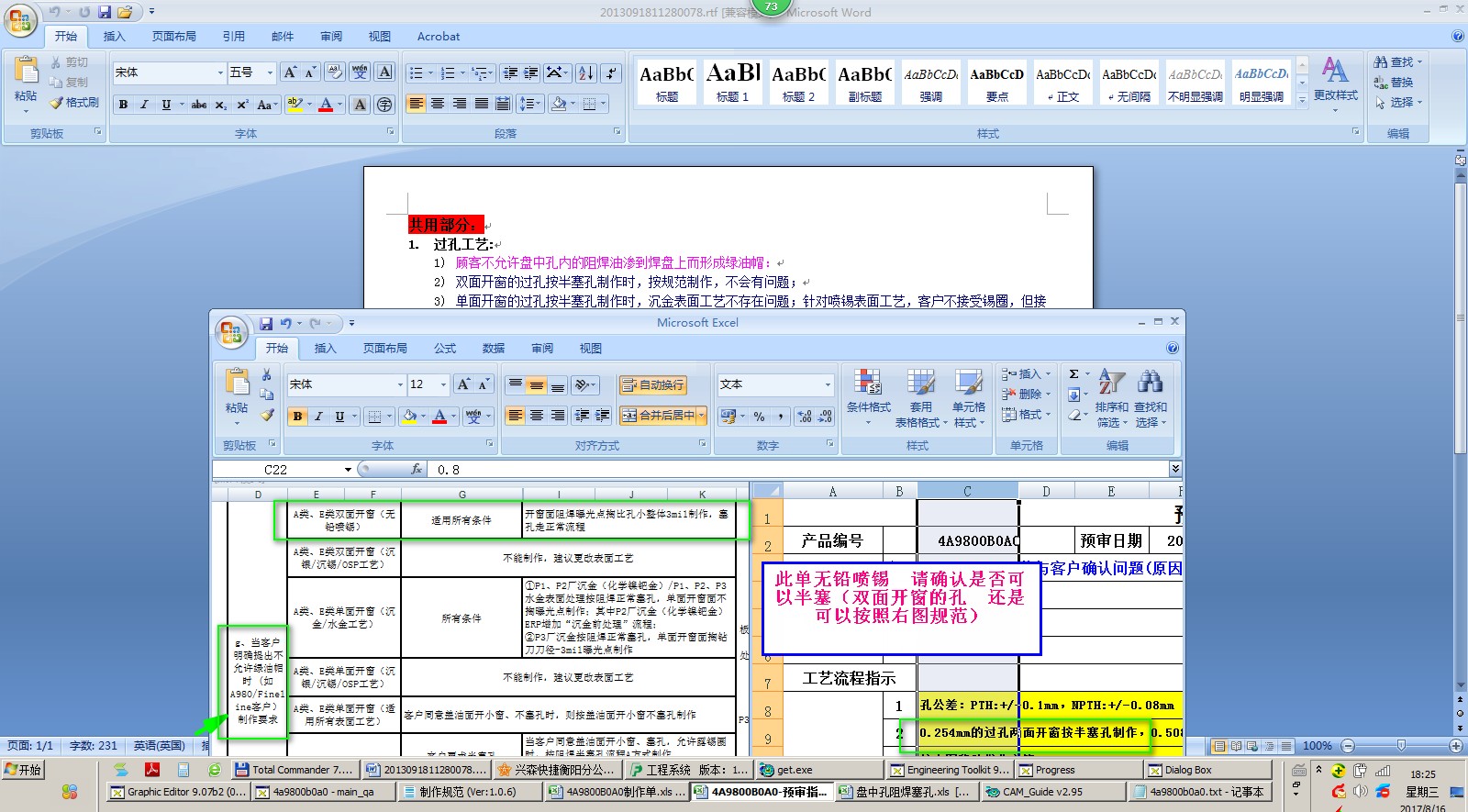1468x812 pixels.
Task: Open the Excel number format dropdown
Action: (828, 384)
